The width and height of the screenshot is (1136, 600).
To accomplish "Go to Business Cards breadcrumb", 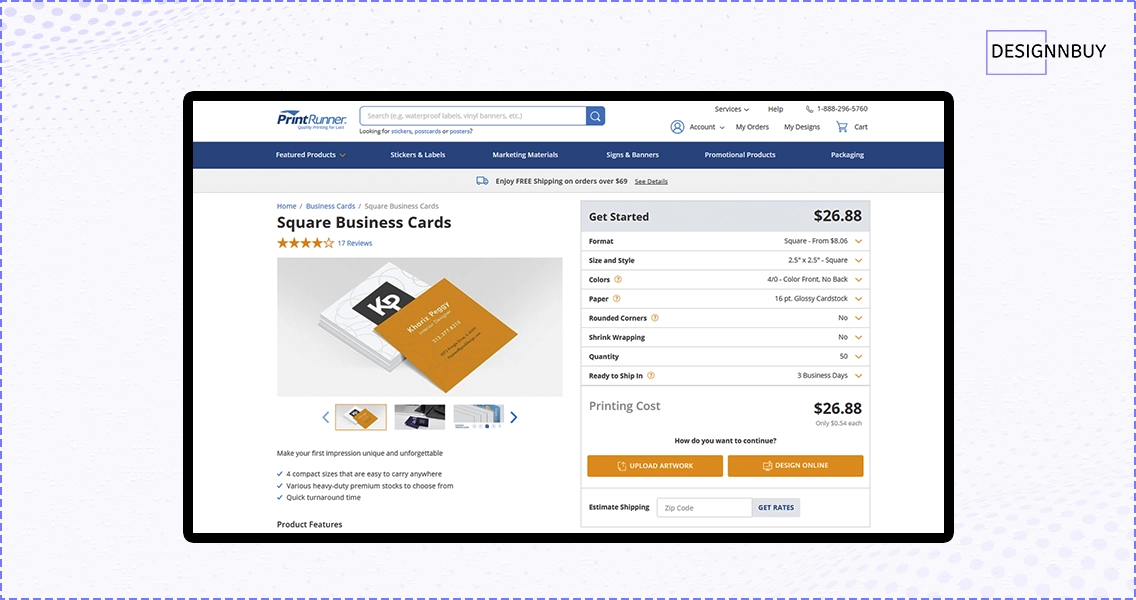I will [330, 207].
